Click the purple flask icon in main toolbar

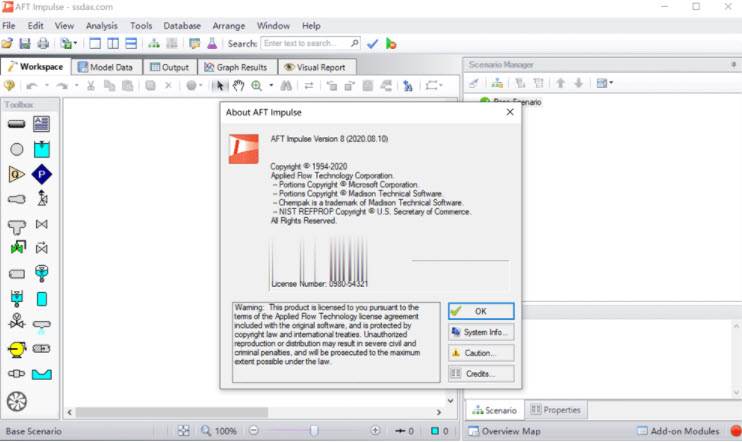pyautogui.click(x=212, y=44)
